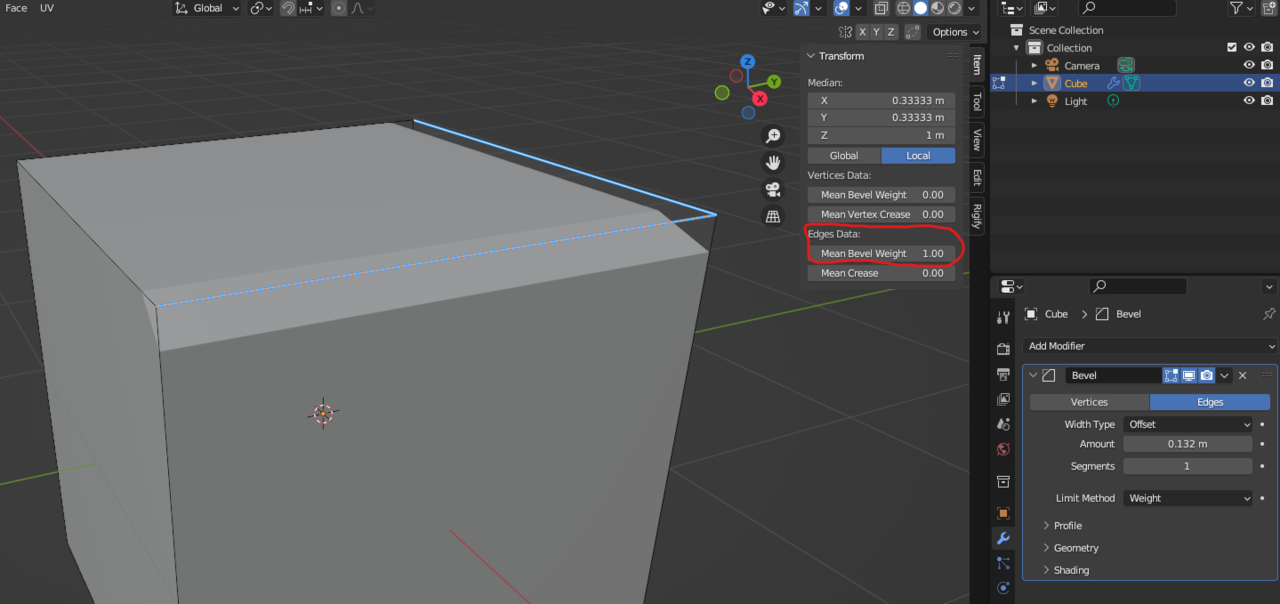This screenshot has width=1280, height=604.
Task: Expand the Cube item in the outliner
Action: click(1033, 83)
